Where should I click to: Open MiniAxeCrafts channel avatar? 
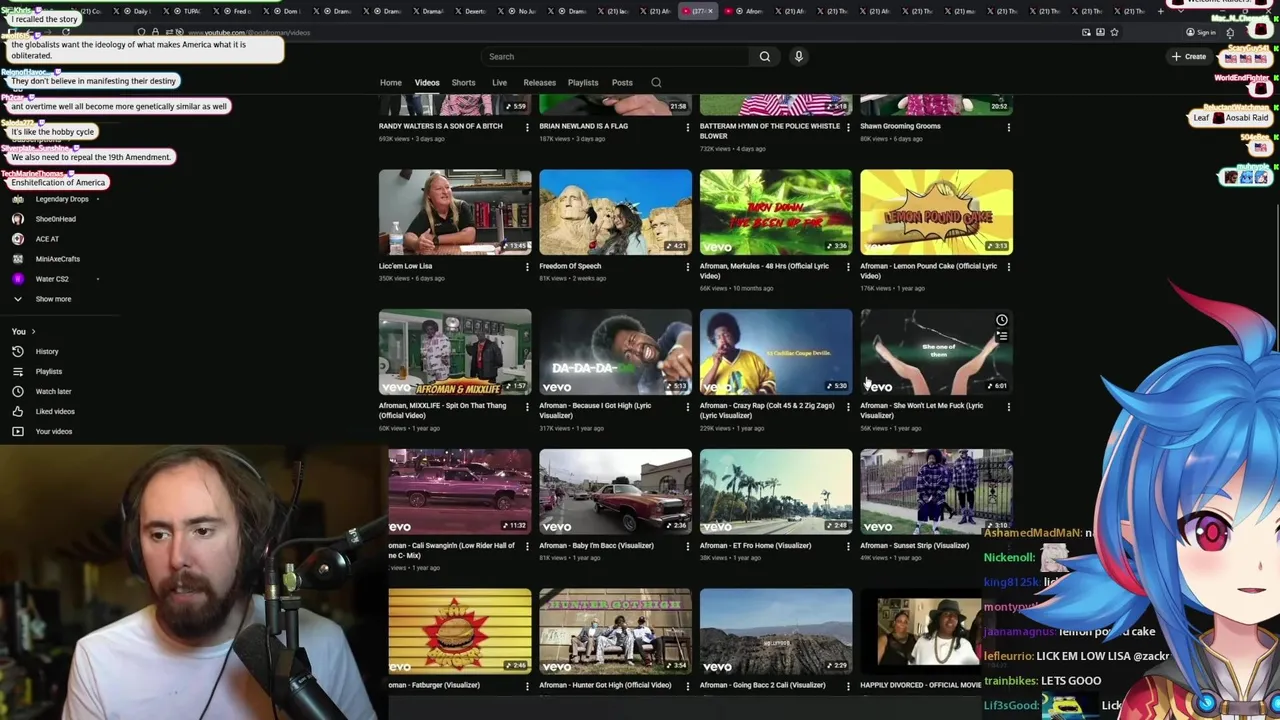[17, 259]
